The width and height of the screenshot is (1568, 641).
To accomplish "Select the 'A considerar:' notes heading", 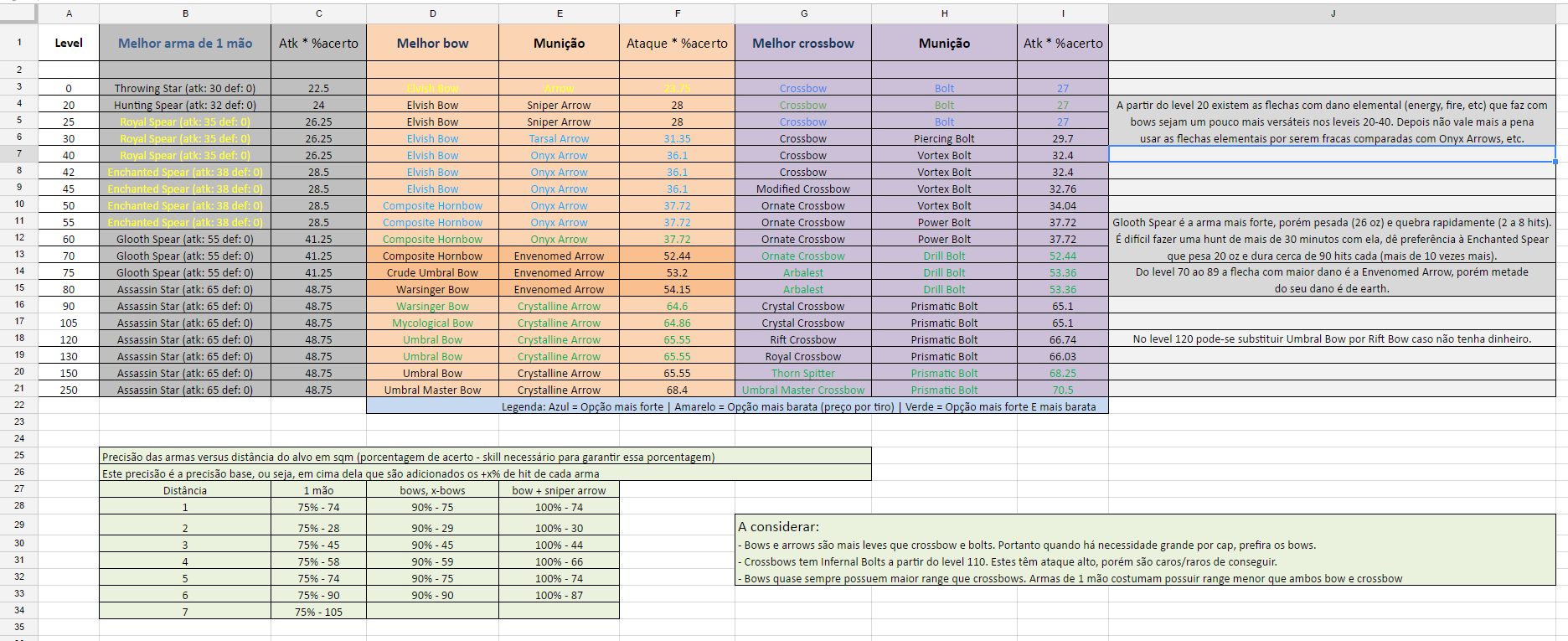I will tap(779, 527).
